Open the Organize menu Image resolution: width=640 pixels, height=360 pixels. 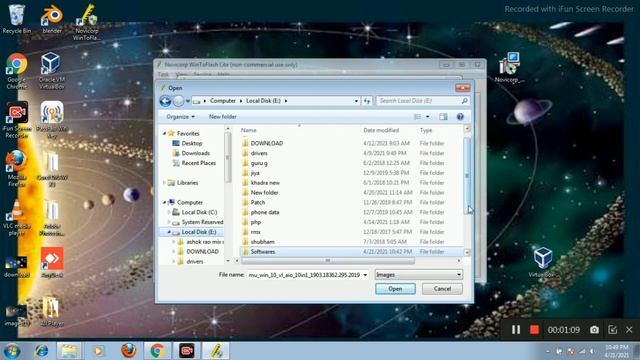(x=180, y=117)
